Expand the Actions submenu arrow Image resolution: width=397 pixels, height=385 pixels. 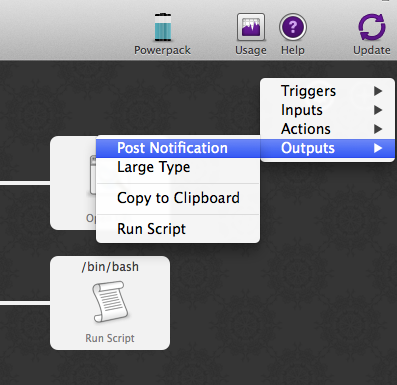click(x=378, y=129)
